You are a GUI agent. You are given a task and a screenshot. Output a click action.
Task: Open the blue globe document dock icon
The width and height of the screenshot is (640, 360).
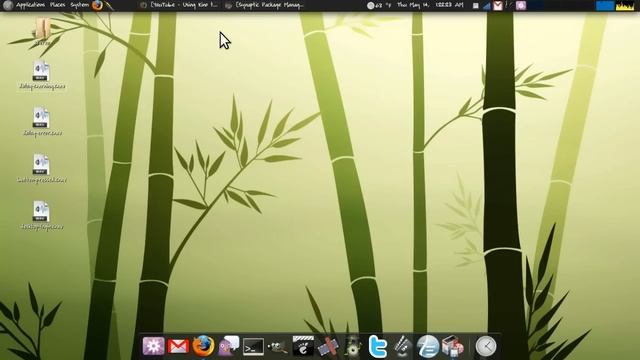pos(428,347)
